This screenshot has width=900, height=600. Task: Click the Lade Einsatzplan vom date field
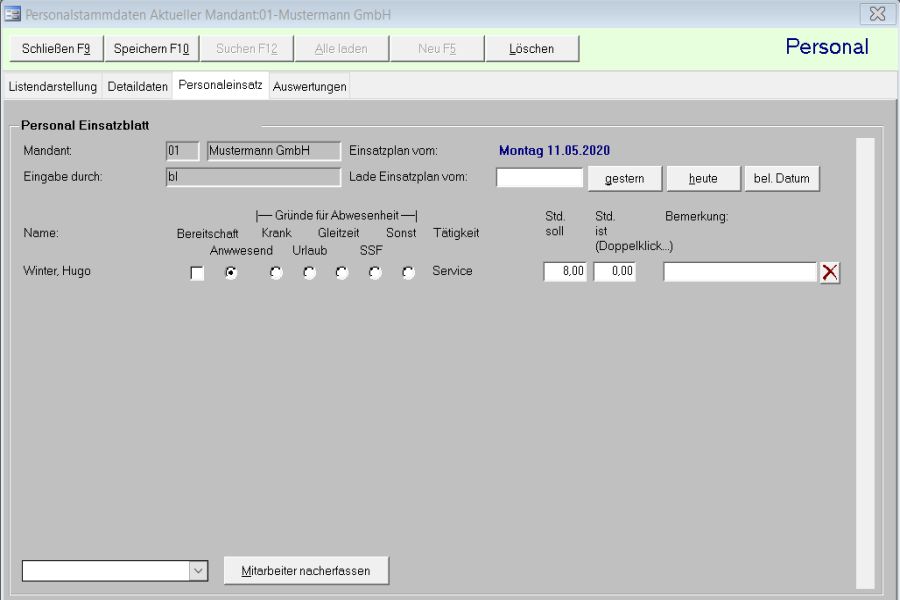(x=540, y=177)
